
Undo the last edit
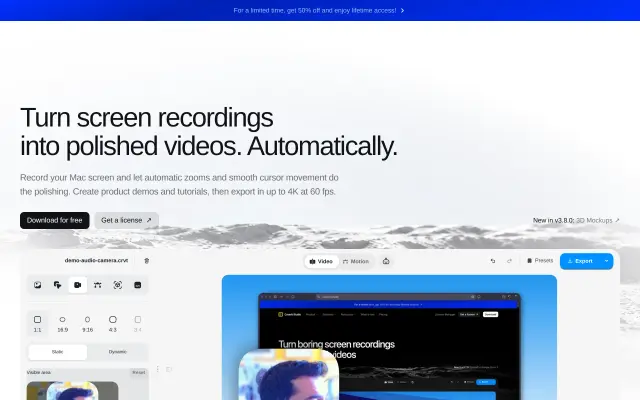point(493,261)
